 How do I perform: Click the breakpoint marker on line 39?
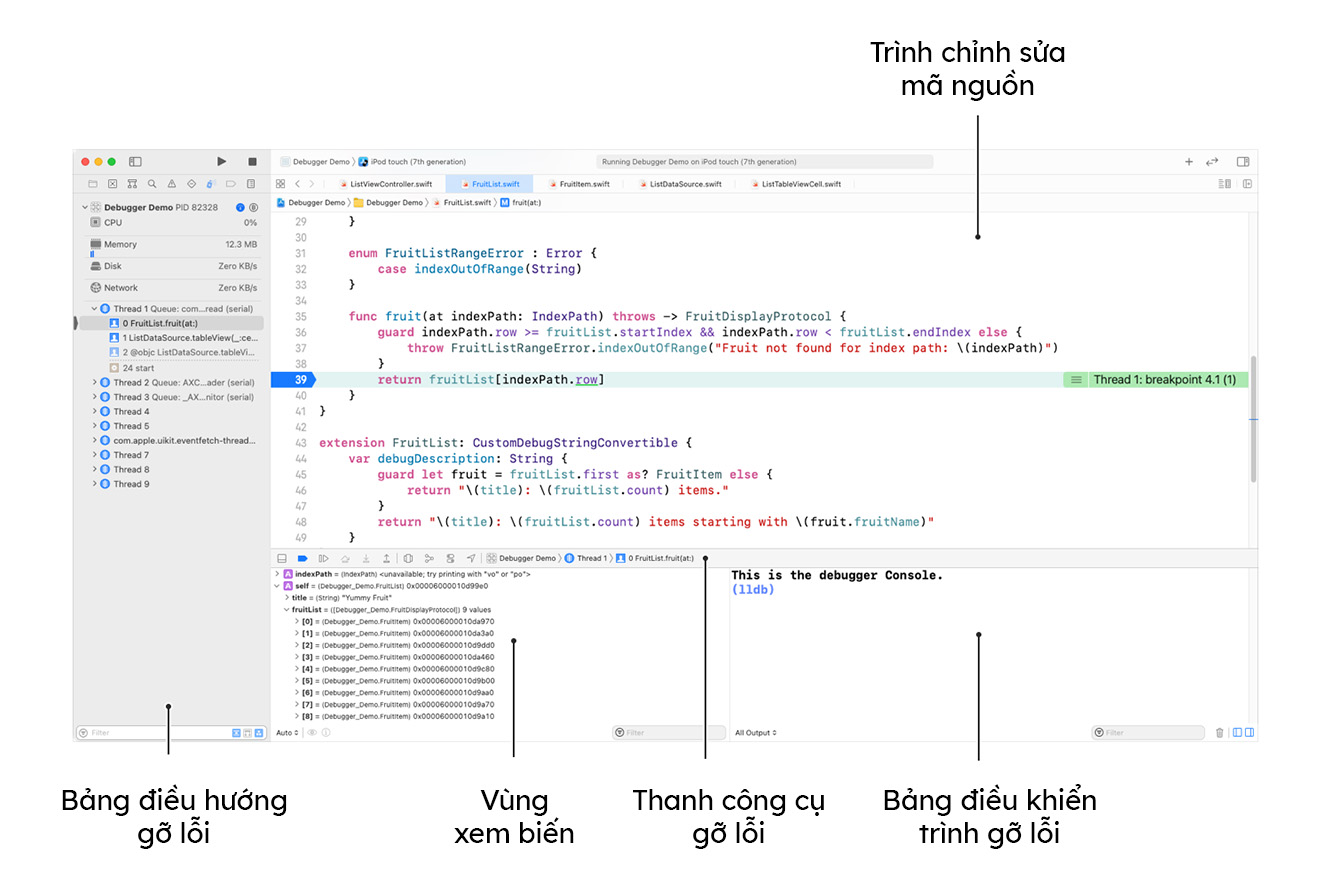(292, 379)
